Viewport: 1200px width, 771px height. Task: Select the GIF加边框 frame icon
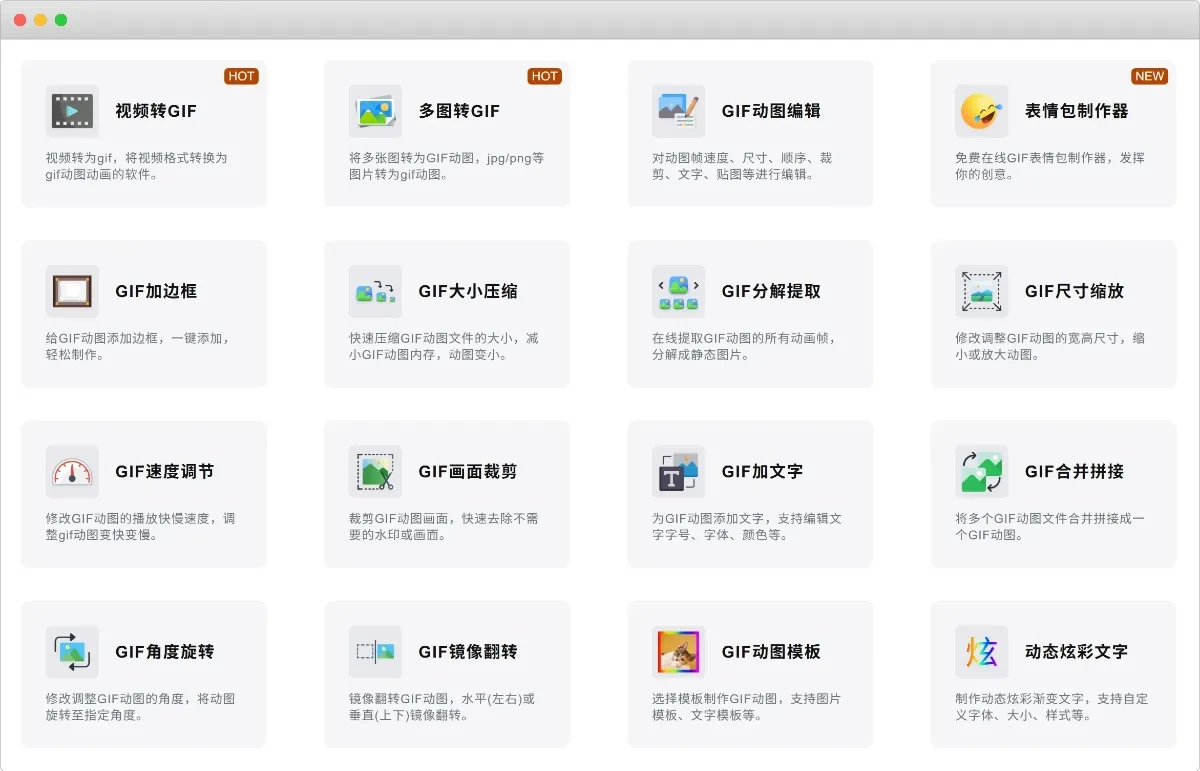71,291
